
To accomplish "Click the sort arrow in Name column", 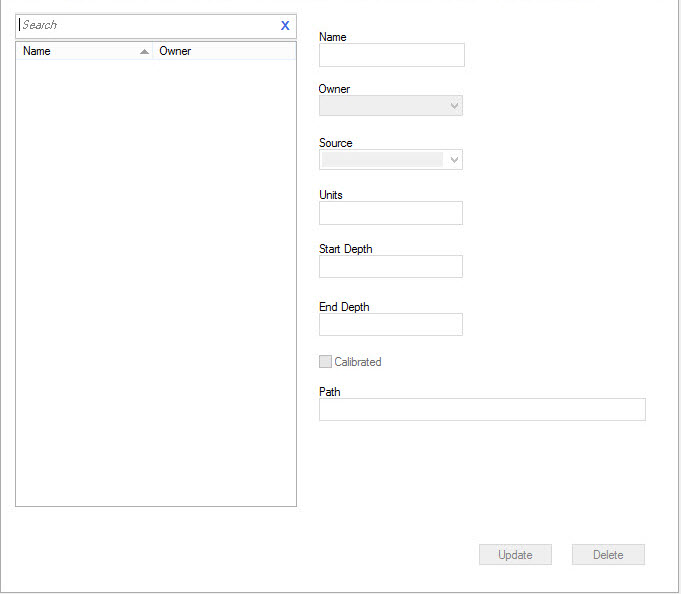I will point(144,51).
